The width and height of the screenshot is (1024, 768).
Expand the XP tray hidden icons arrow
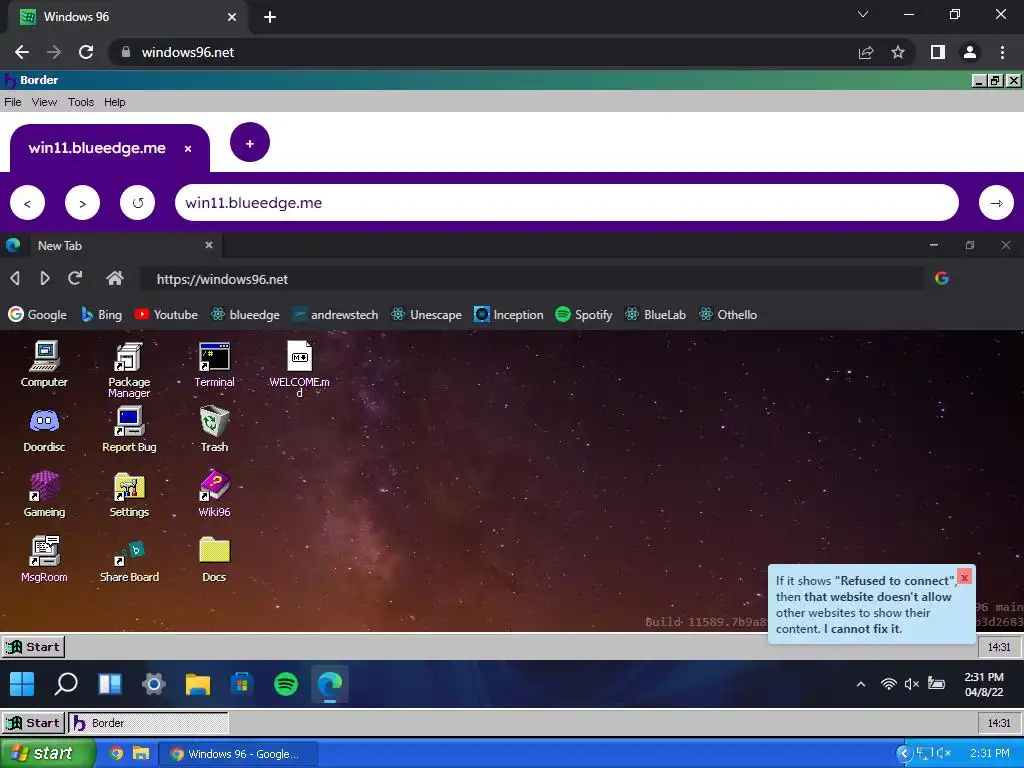(904, 753)
